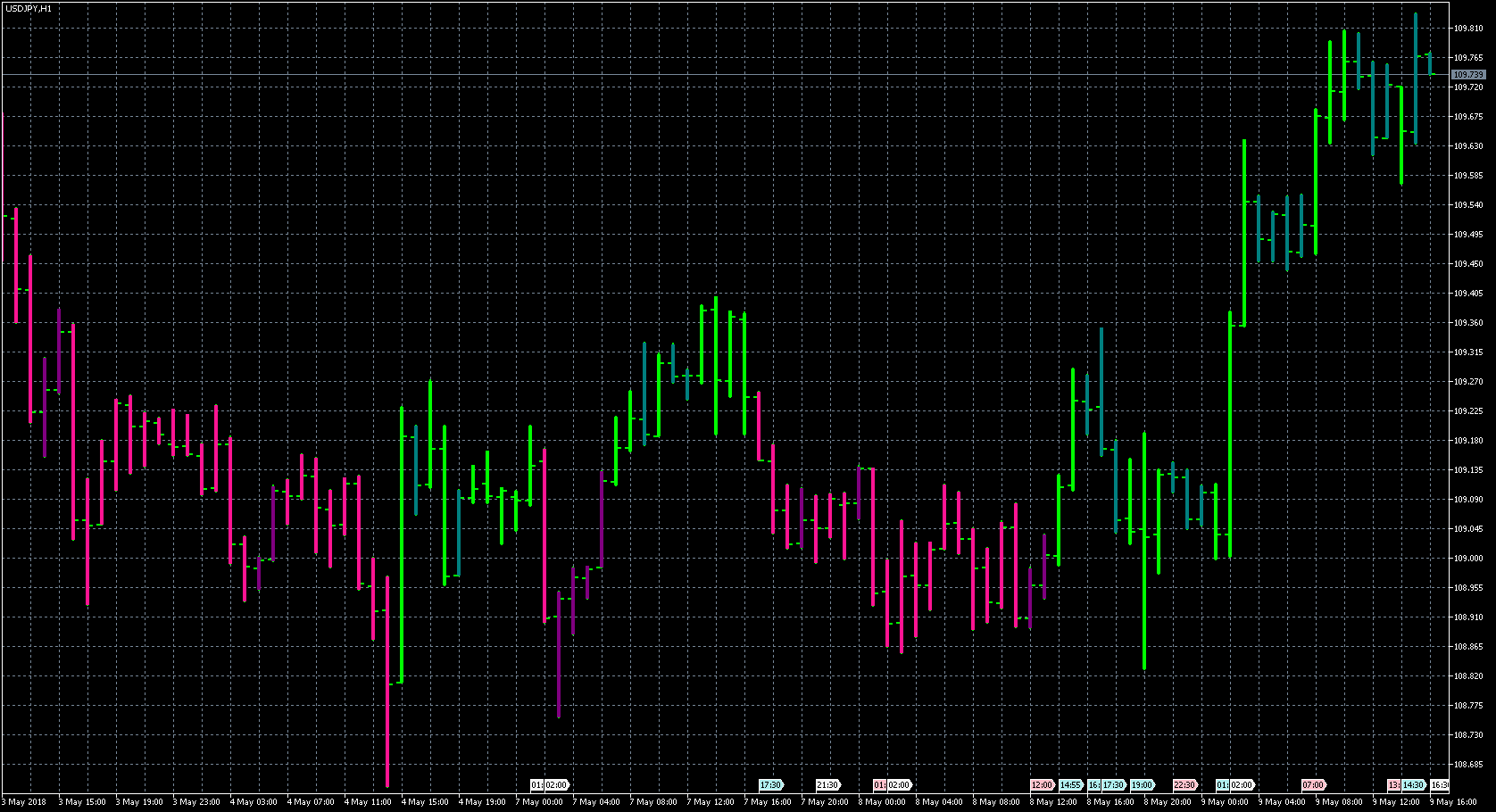
Task: Select the '4 May 15:00' time axis label
Action: point(425,802)
